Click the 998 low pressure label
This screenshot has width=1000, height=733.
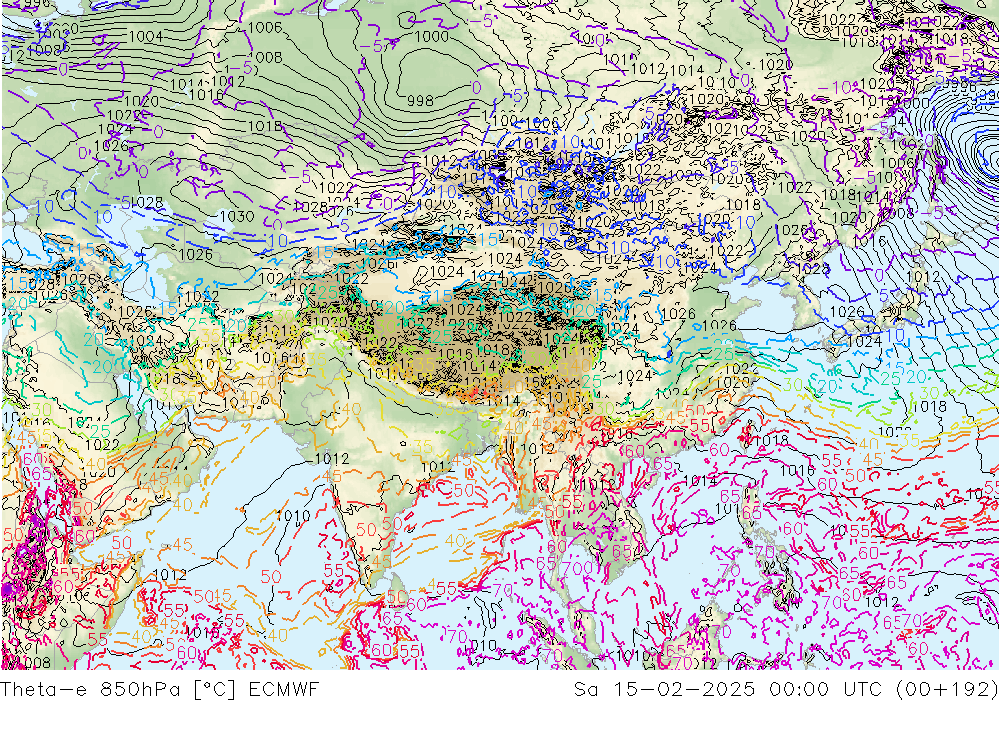click(420, 101)
